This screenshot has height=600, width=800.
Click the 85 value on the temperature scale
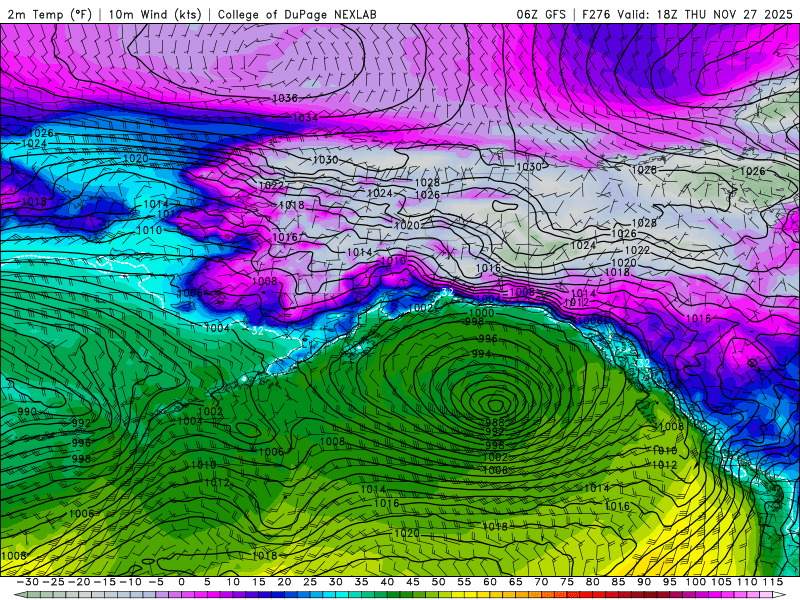click(618, 582)
